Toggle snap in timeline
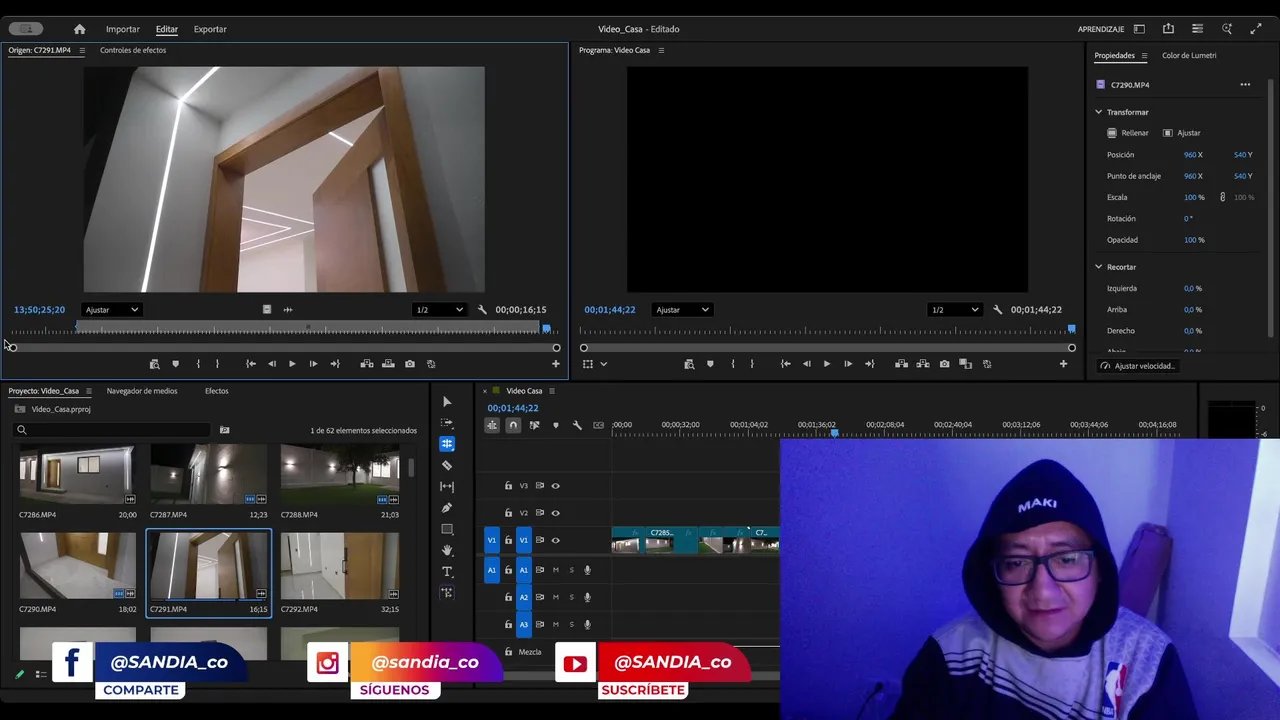Screen dimensions: 1280x720 coord(513,425)
